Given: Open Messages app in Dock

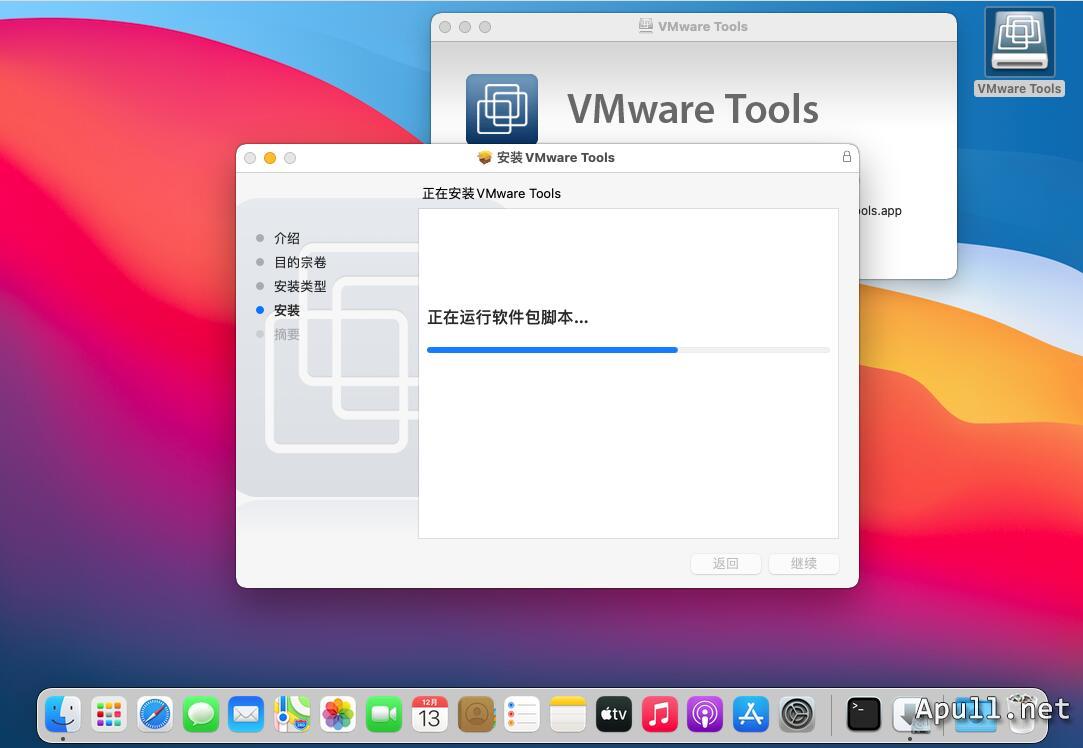Looking at the screenshot, I should tap(200, 713).
